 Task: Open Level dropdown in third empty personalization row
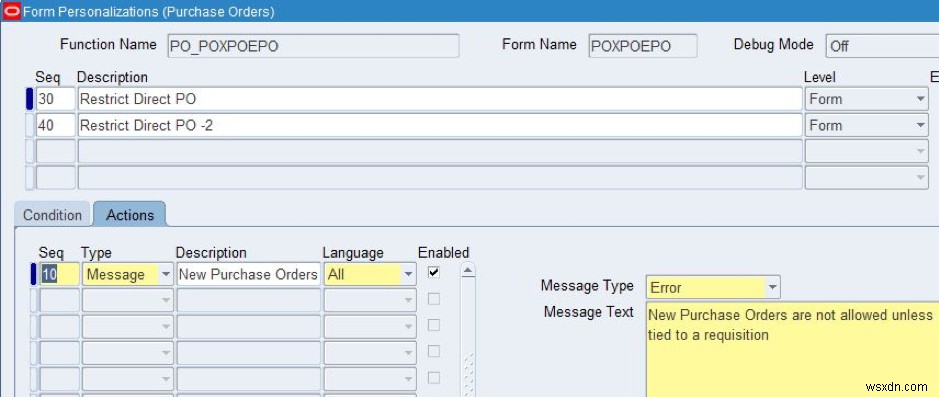coord(921,151)
